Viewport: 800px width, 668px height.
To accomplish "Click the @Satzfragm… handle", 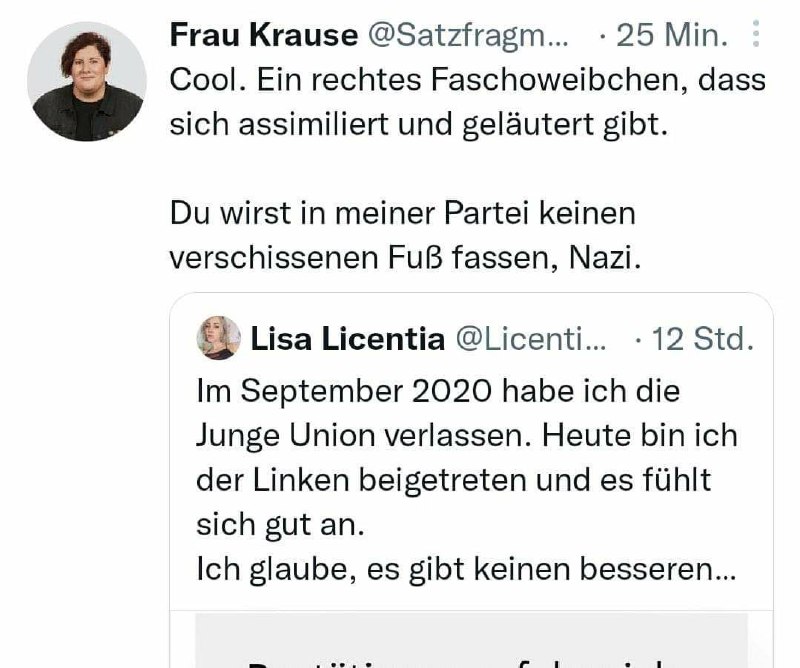I will point(469,35).
